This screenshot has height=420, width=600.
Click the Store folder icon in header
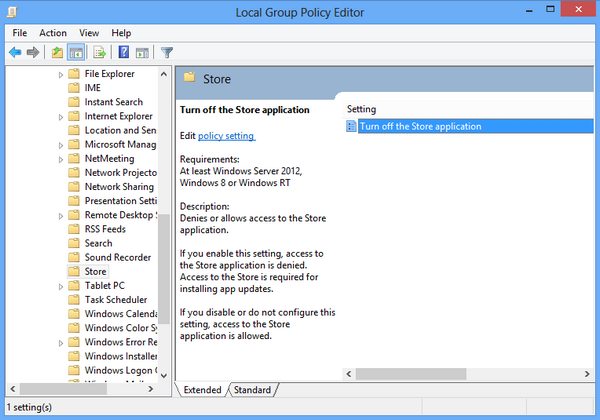(x=189, y=78)
